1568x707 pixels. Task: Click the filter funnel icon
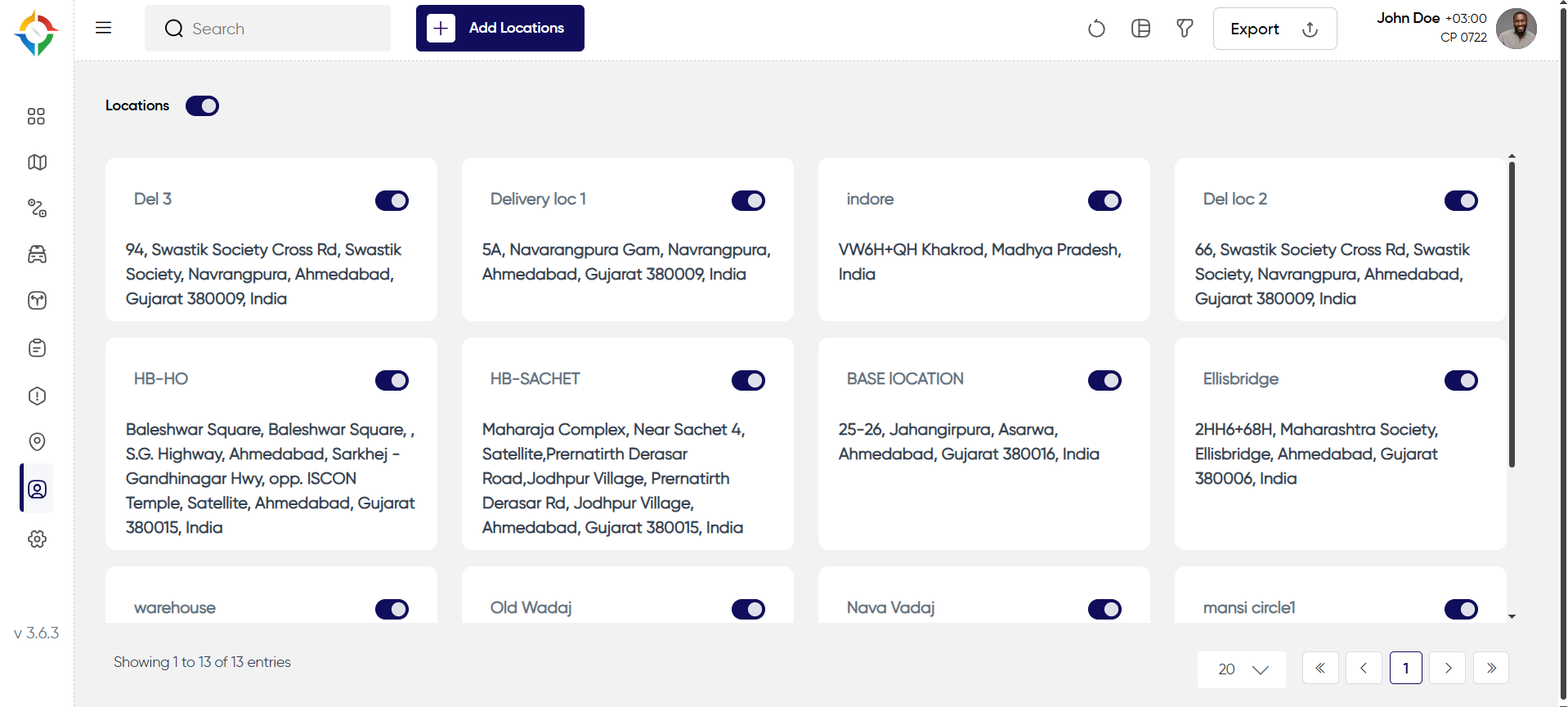pos(1185,29)
